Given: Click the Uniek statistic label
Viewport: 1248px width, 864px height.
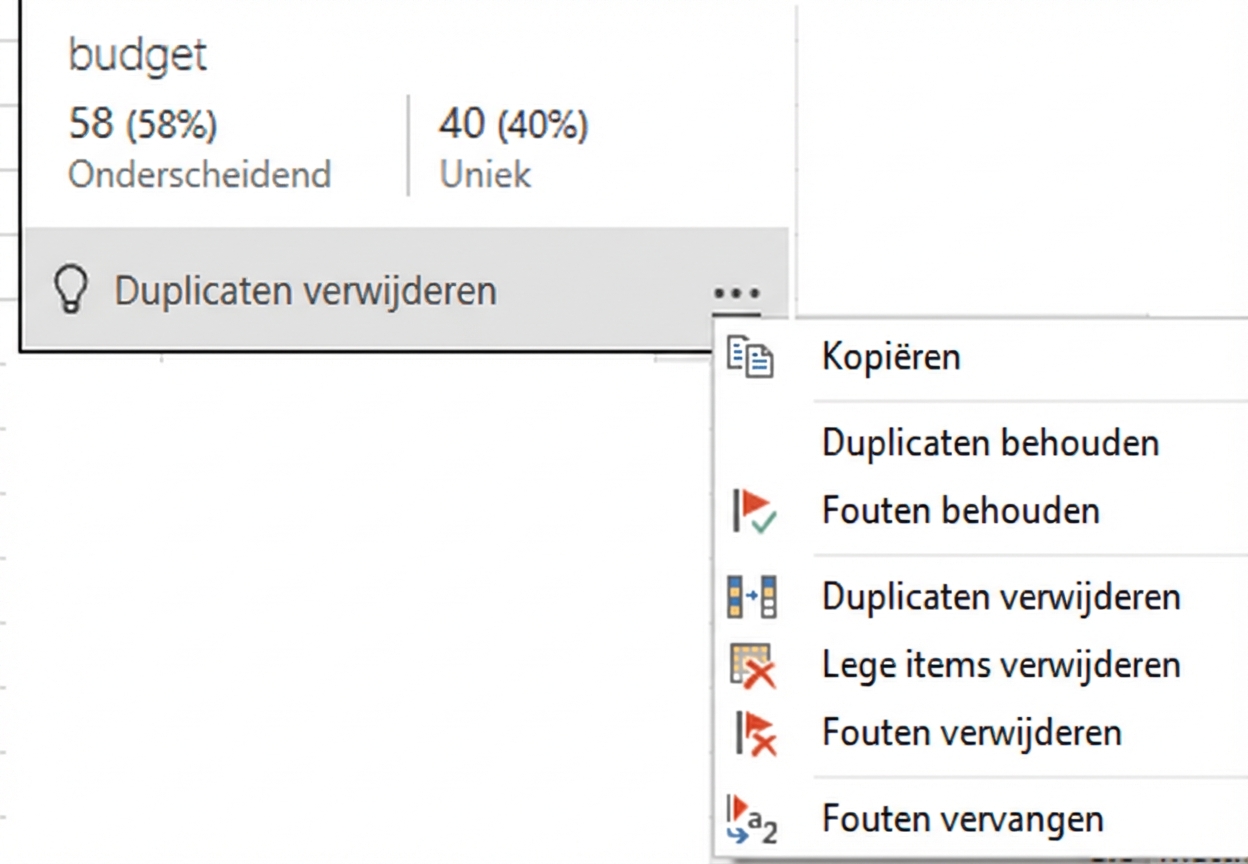Looking at the screenshot, I should [x=484, y=174].
